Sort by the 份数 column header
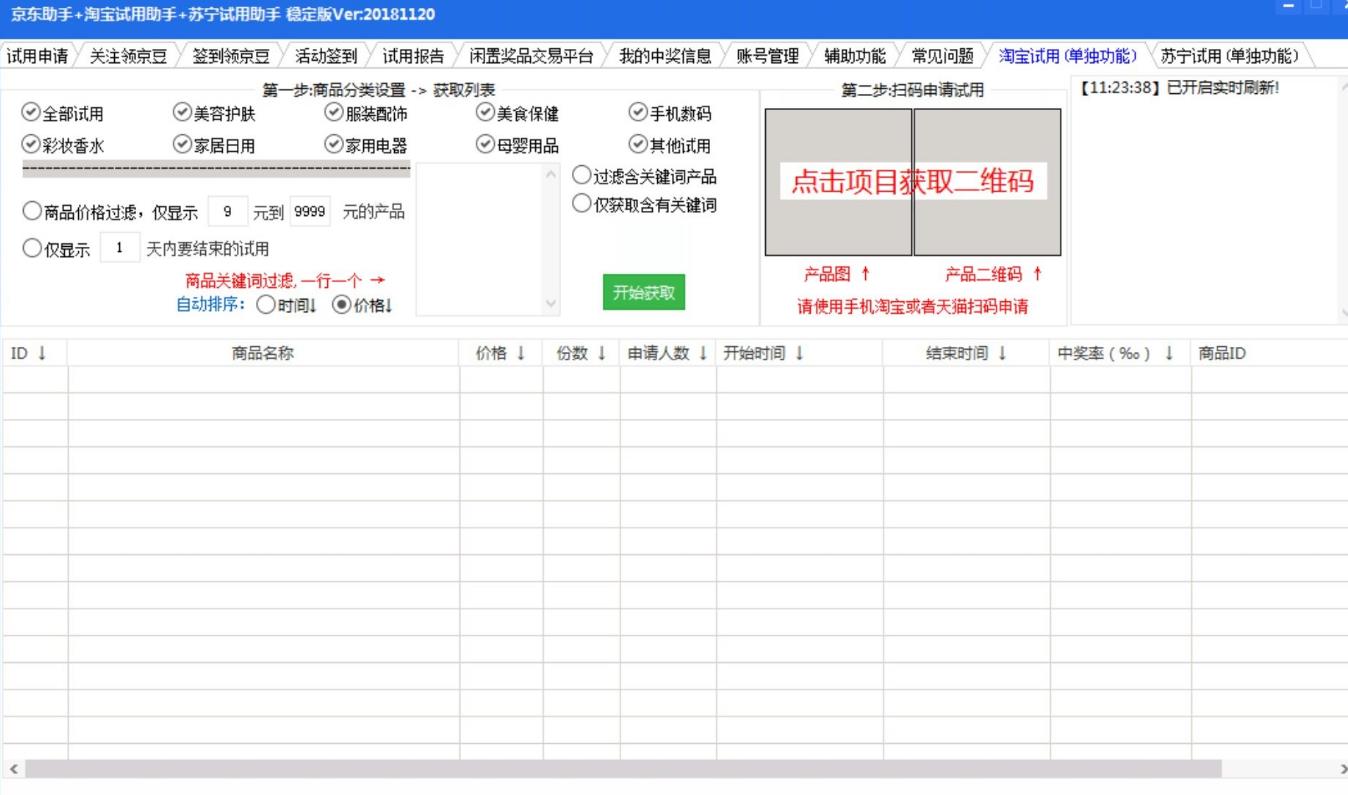The width and height of the screenshot is (1348, 795). pos(582,353)
